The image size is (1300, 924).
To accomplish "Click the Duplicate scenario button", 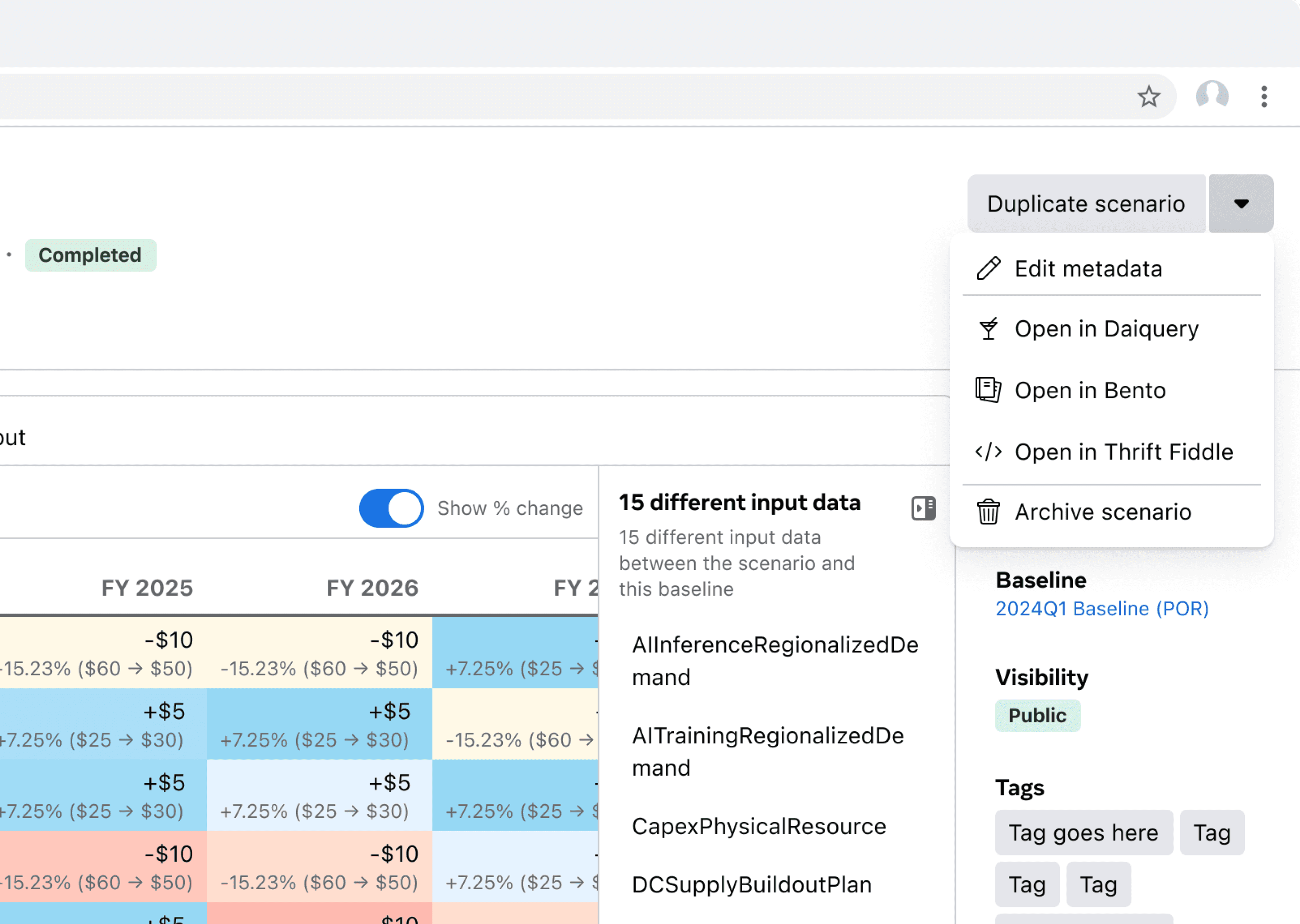I will (1086, 203).
